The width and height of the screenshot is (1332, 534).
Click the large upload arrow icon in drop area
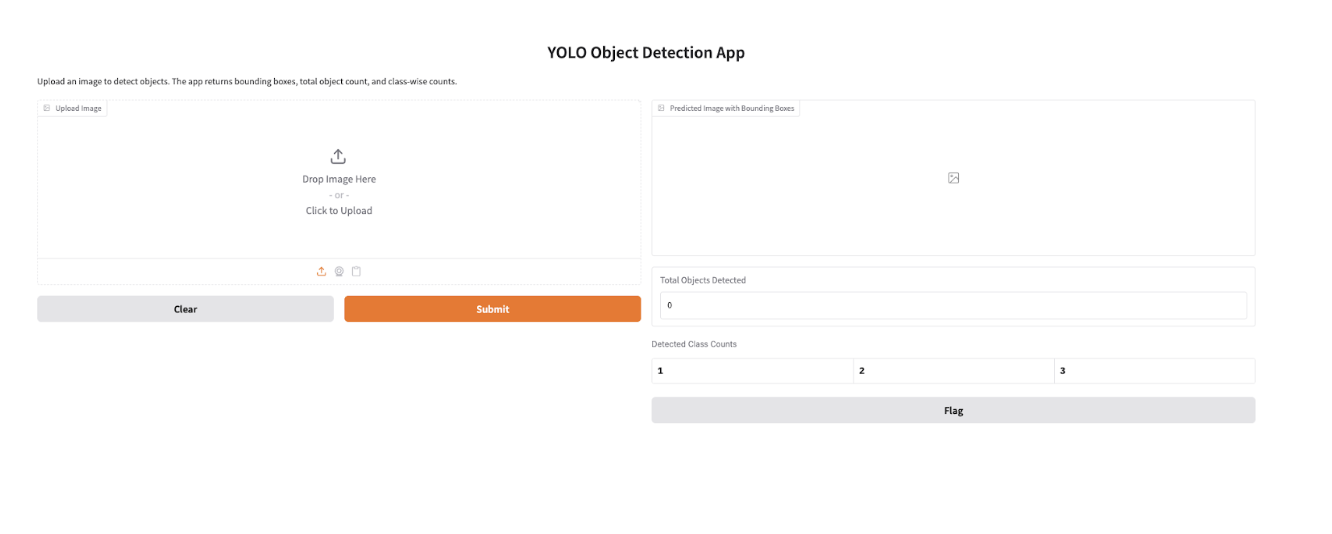[338, 157]
